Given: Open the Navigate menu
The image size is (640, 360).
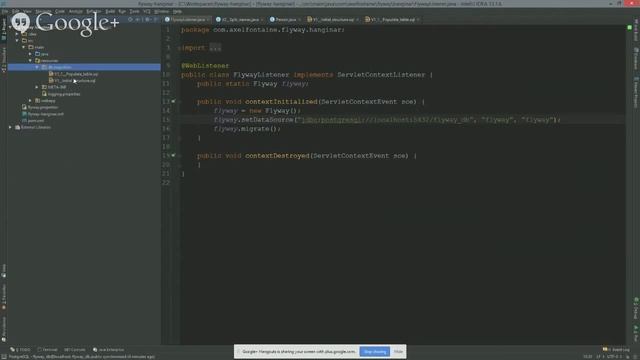Looking at the screenshot, I should click(44, 11).
